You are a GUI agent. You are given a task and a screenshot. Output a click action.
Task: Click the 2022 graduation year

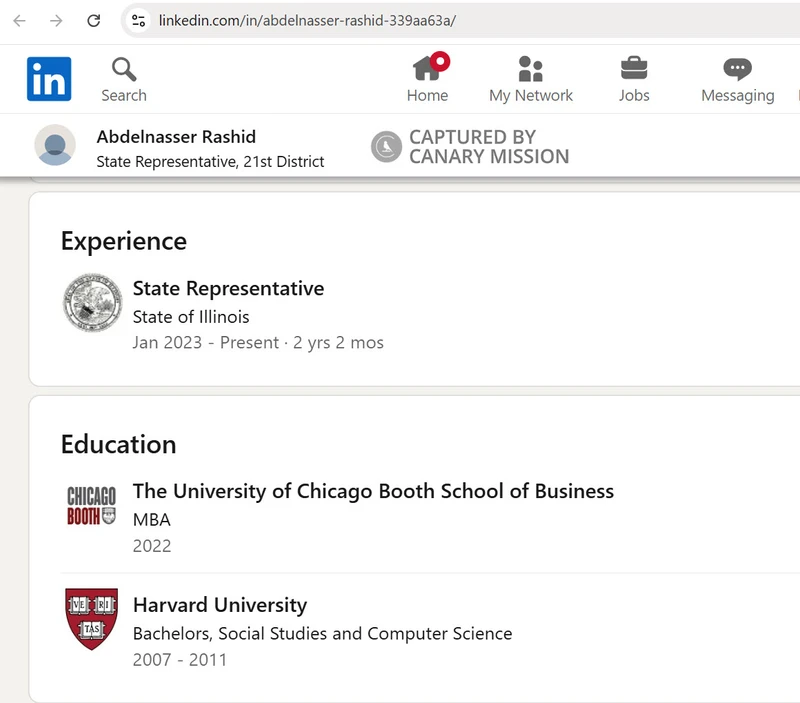coord(152,546)
